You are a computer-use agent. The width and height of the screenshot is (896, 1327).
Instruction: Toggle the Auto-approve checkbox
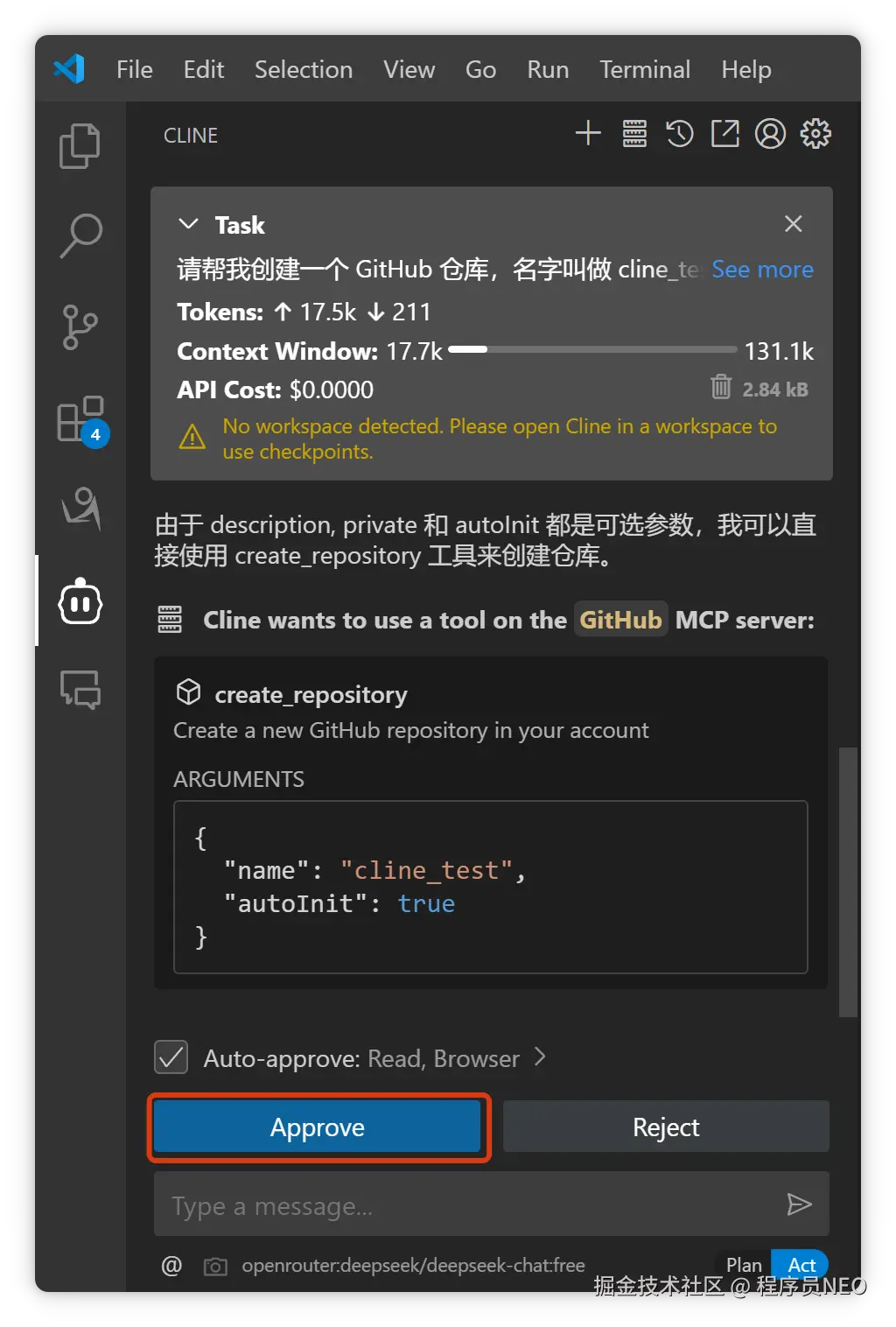pos(171,1057)
